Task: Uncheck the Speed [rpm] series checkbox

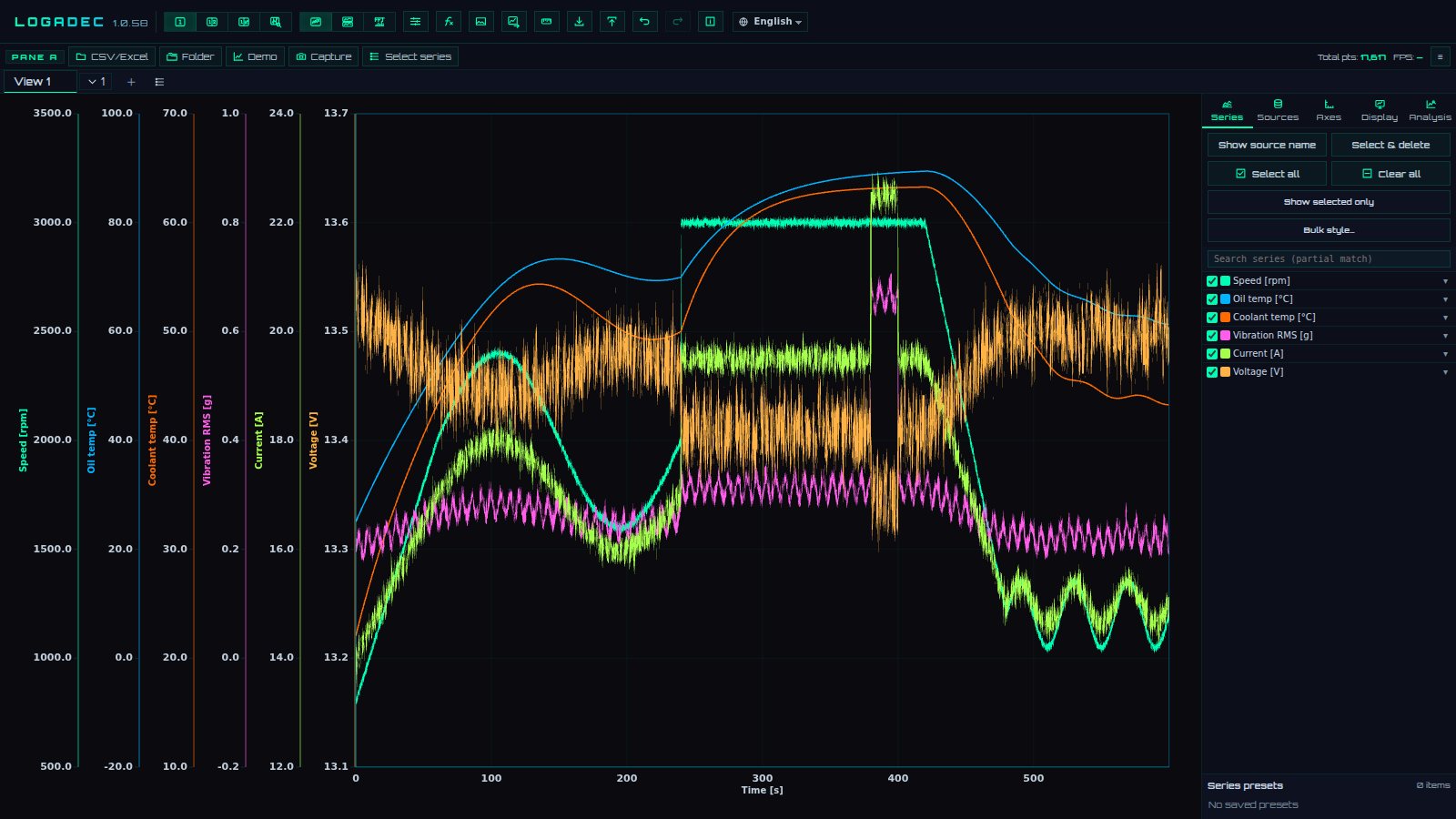Action: (x=1212, y=281)
